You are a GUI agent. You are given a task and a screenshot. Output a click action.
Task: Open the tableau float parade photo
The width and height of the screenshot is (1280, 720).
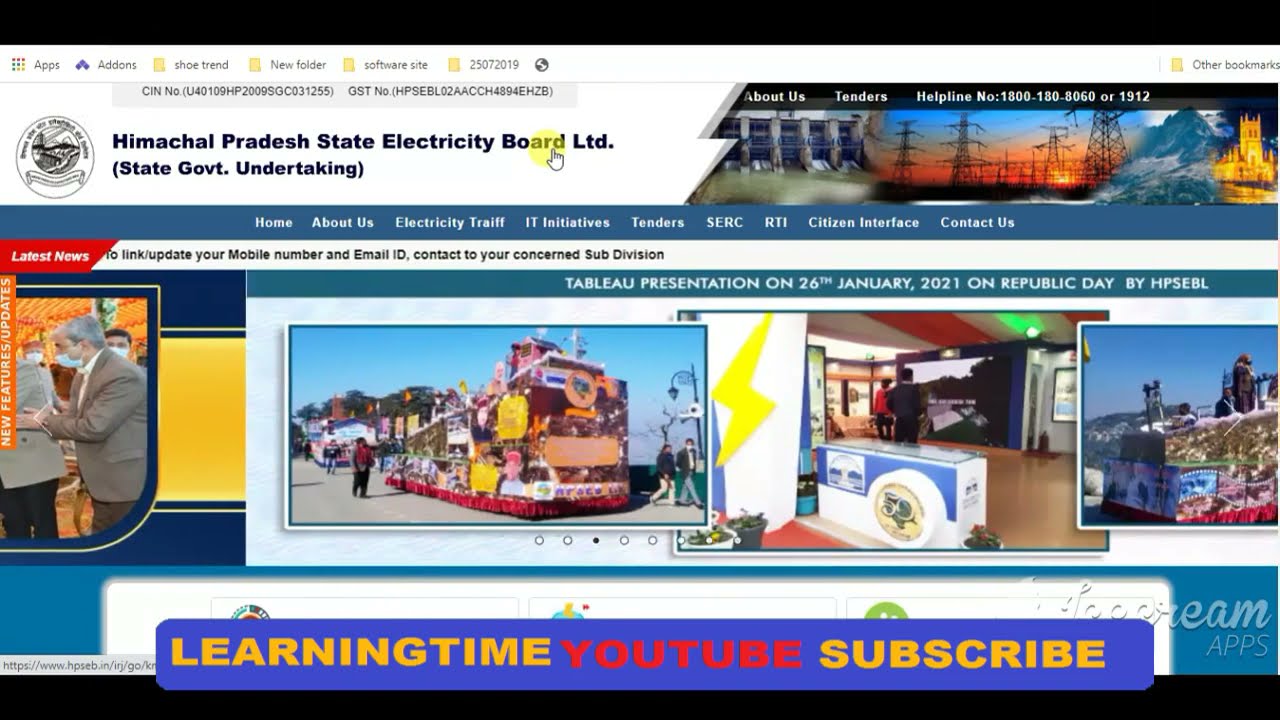tap(497, 425)
